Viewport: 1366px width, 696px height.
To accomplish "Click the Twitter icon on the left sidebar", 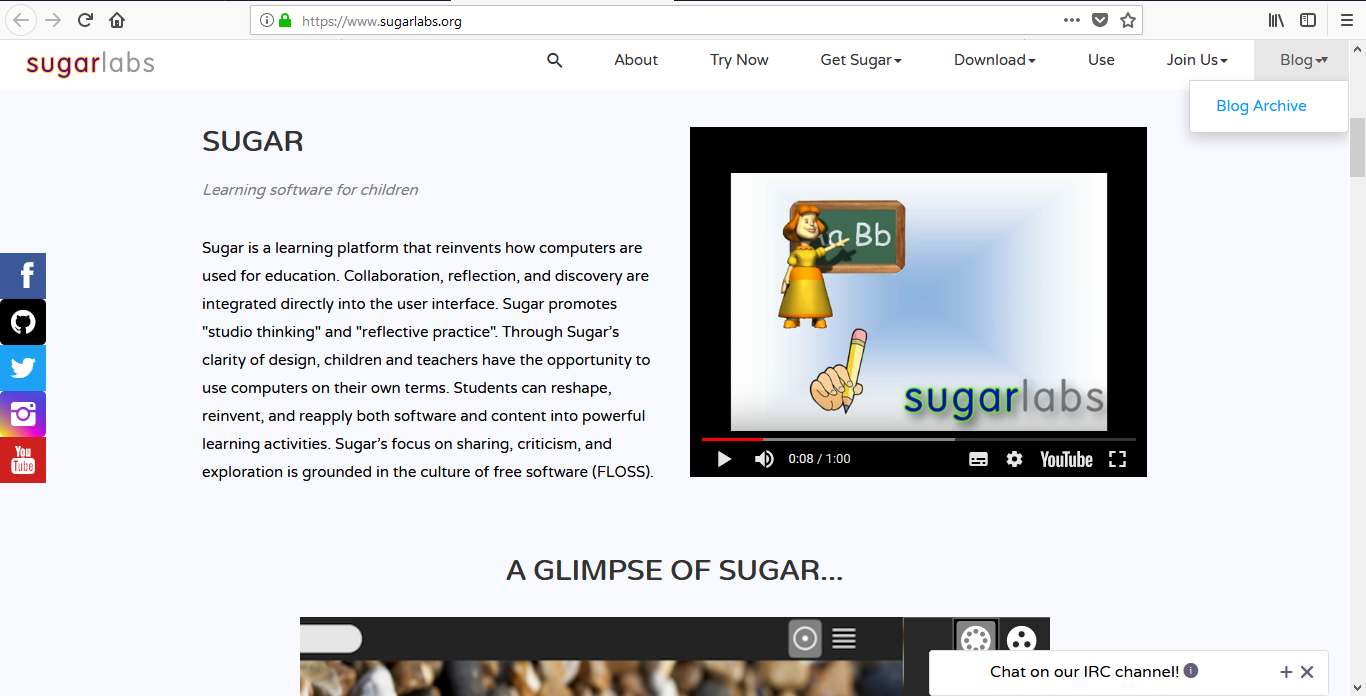I will pyautogui.click(x=22, y=367).
